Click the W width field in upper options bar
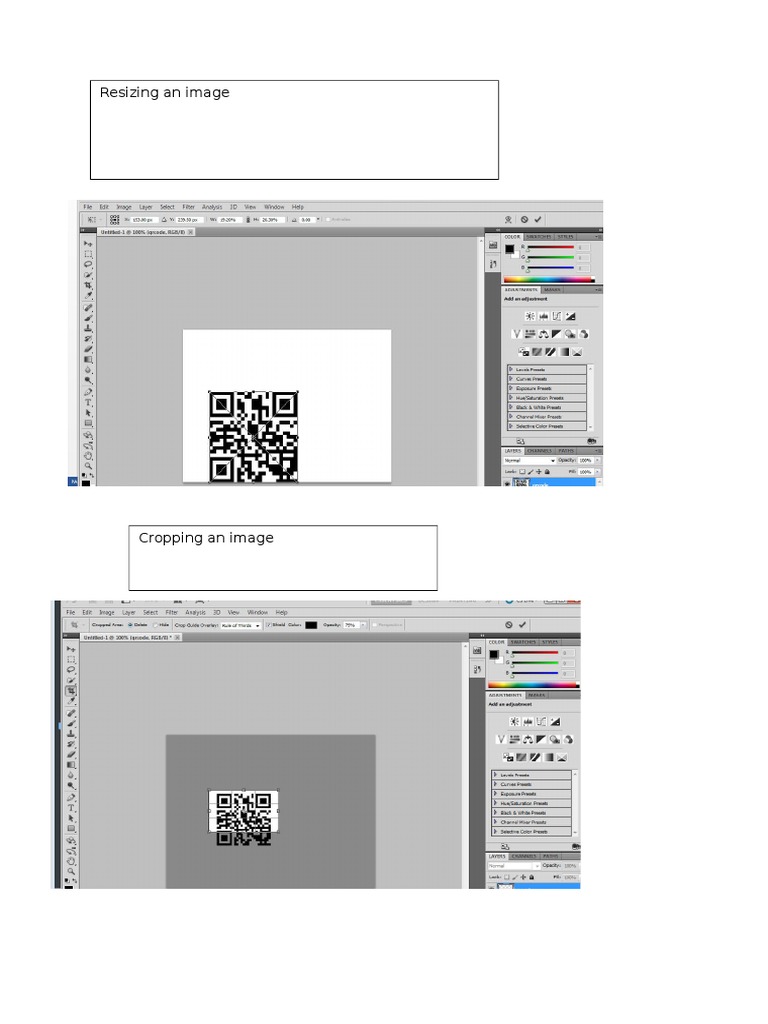Image resolution: width=768 pixels, height=1024 pixels. point(230,219)
